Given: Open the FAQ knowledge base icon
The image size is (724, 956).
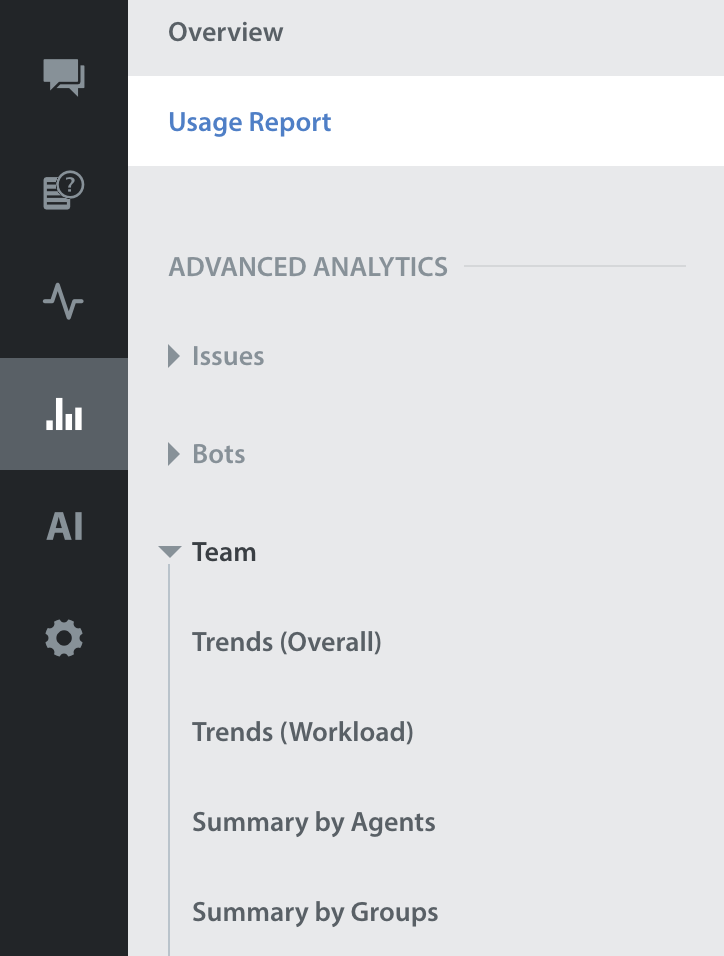Looking at the screenshot, I should pos(64,190).
